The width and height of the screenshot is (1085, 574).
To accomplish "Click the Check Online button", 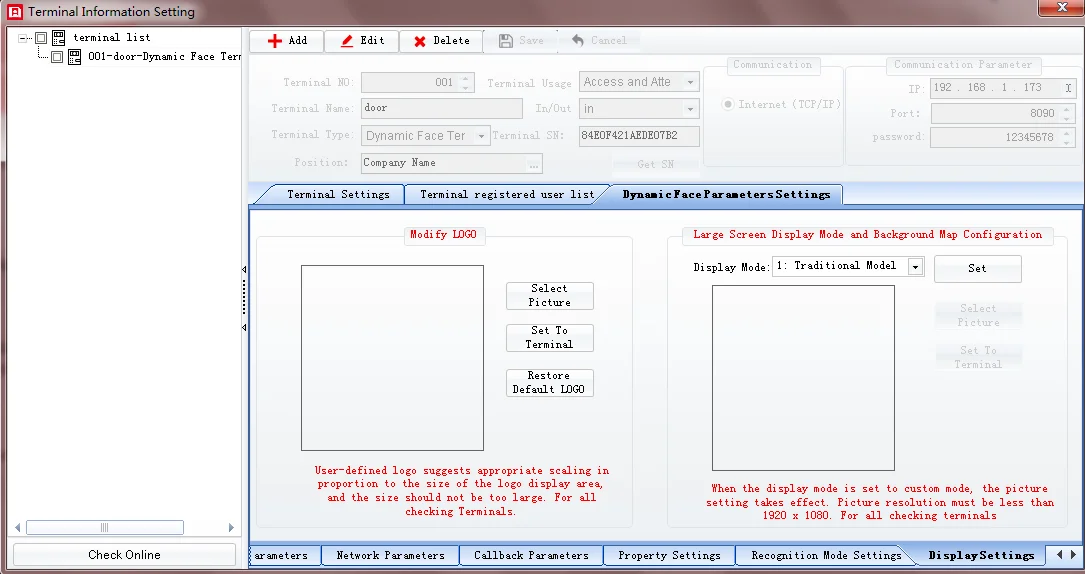I will click(x=124, y=554).
